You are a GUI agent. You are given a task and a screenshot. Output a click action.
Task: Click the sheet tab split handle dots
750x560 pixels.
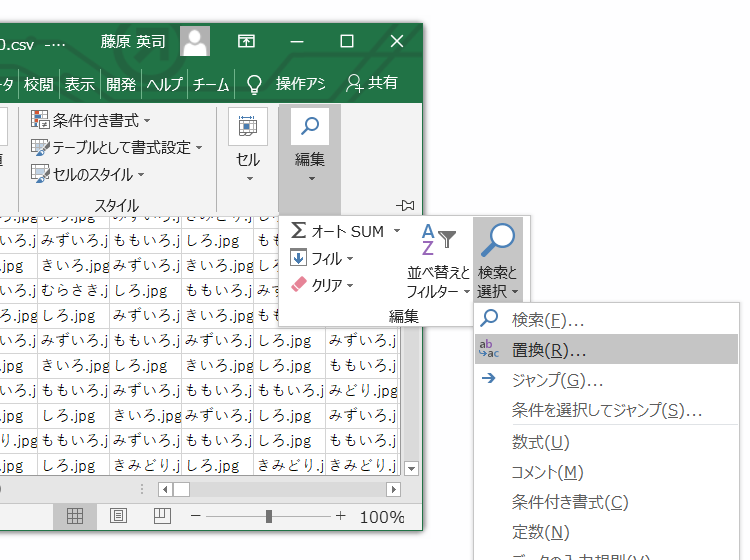pos(142,490)
